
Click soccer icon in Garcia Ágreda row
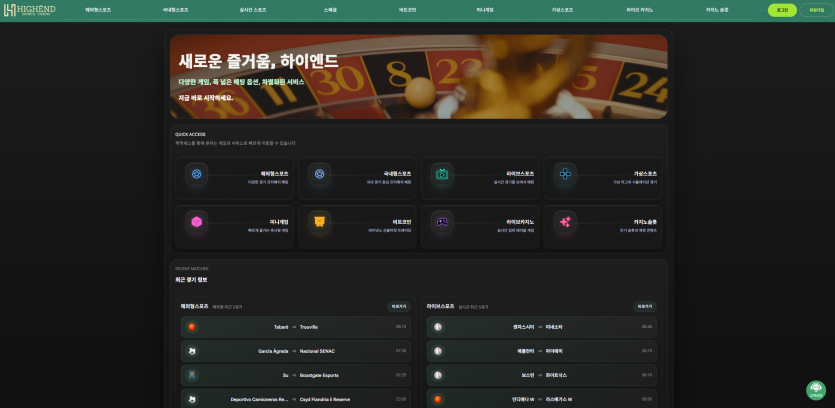[192, 351]
